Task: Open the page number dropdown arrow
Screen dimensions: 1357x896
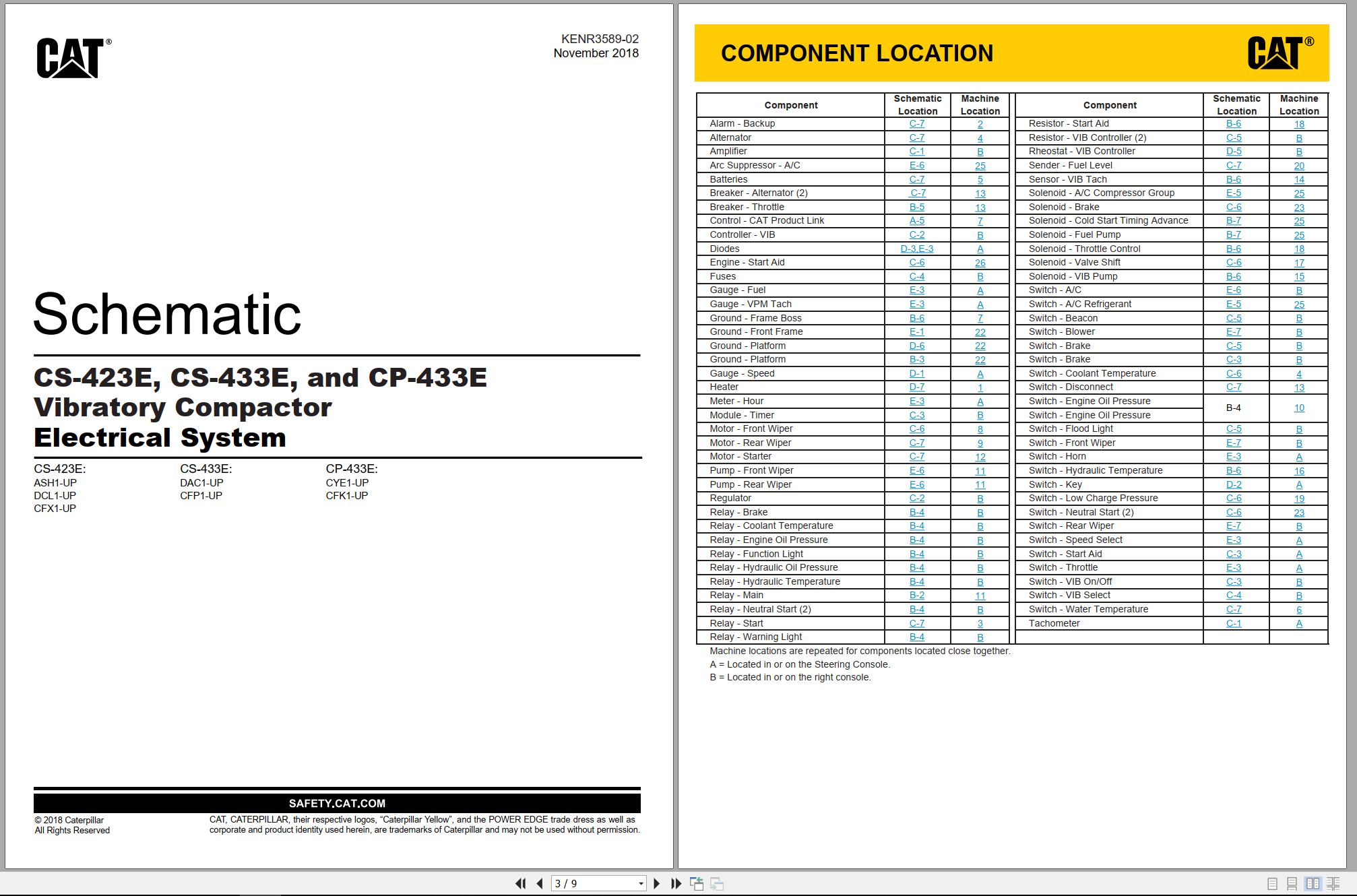Action: [641, 883]
